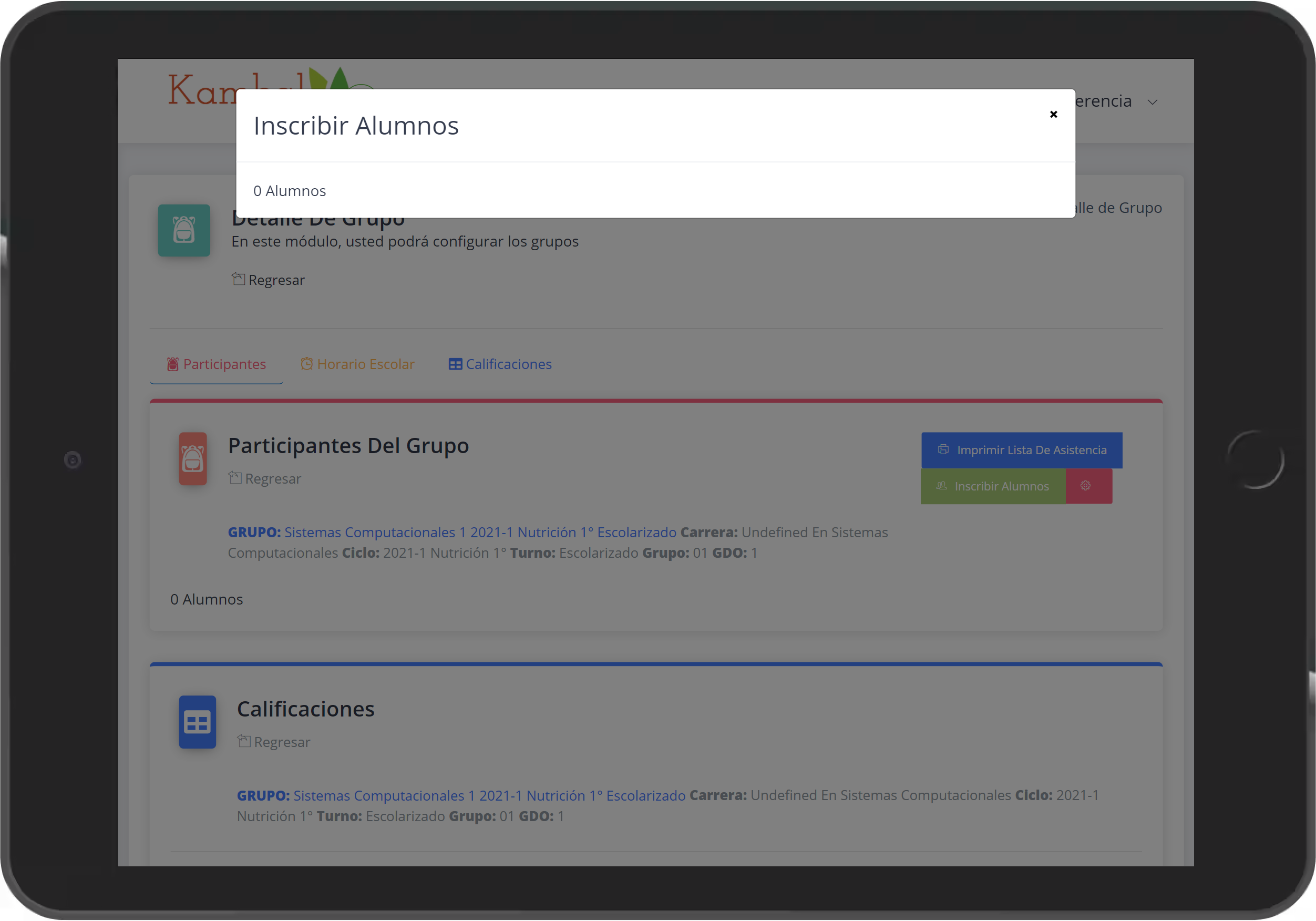The height and width of the screenshot is (921, 1316).
Task: Click the 'lle de Grupo' breadcrumb text
Action: point(1118,208)
